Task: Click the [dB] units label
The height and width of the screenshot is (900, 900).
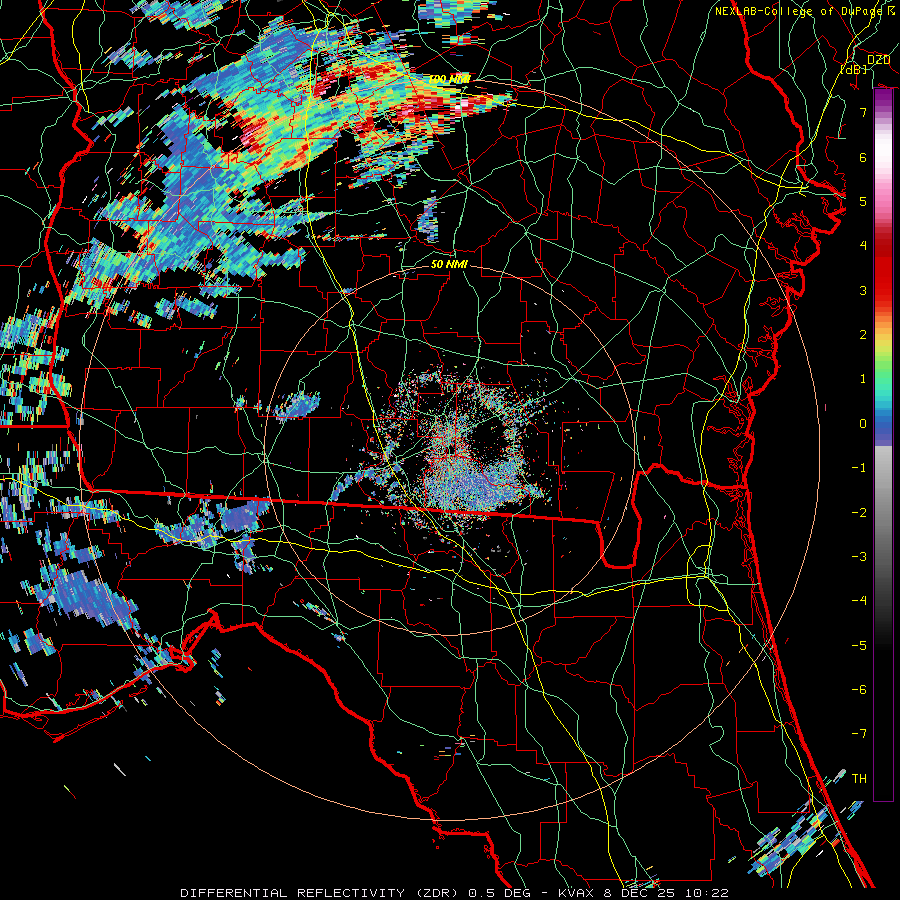Action: click(x=854, y=69)
